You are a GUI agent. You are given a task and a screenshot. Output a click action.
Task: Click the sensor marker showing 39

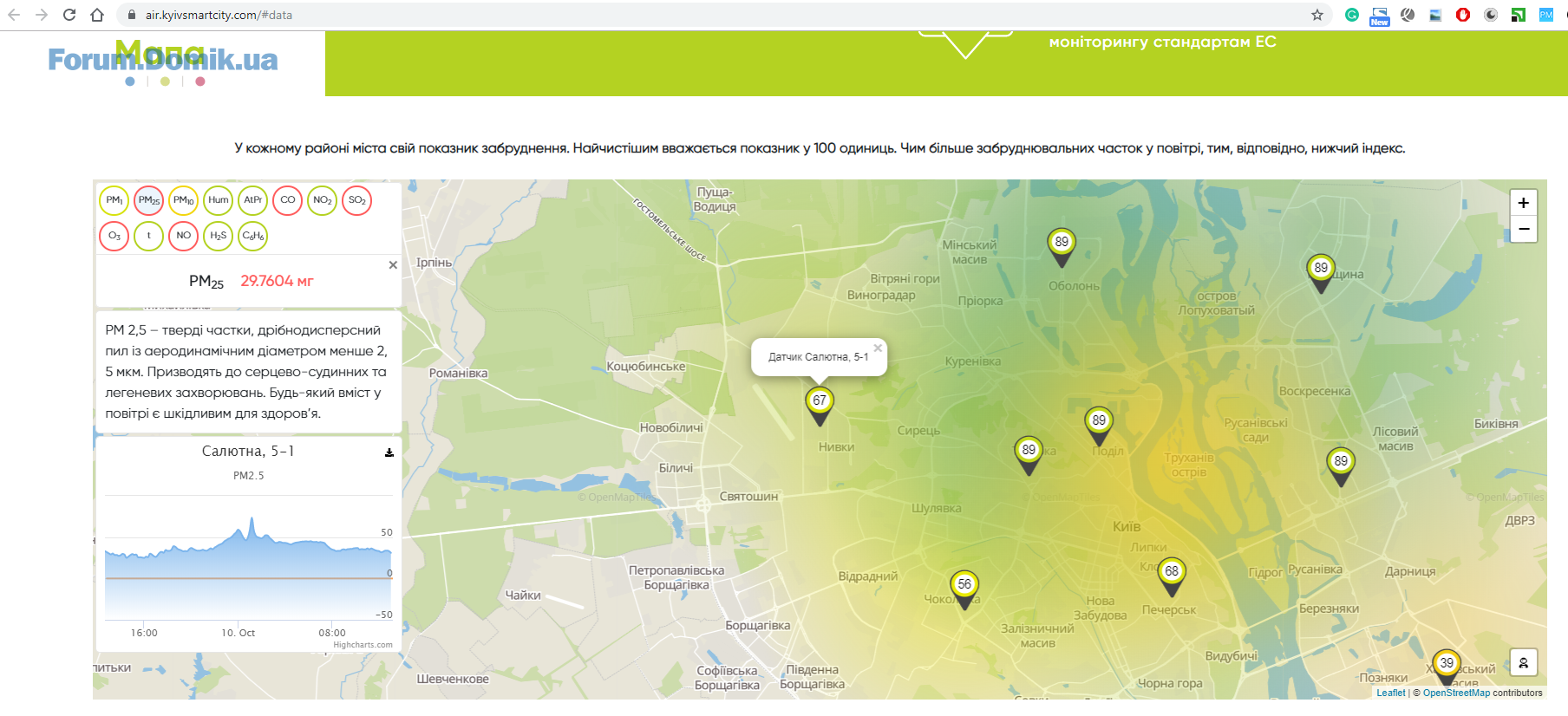(x=1447, y=667)
